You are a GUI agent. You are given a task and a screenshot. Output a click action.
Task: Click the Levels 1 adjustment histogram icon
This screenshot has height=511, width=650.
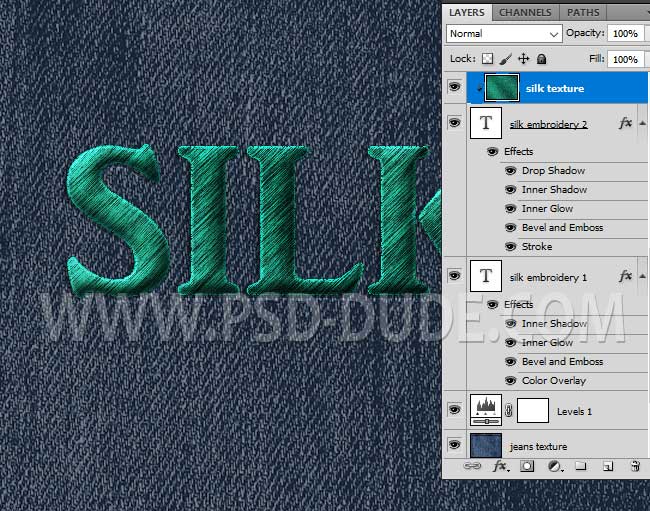486,410
